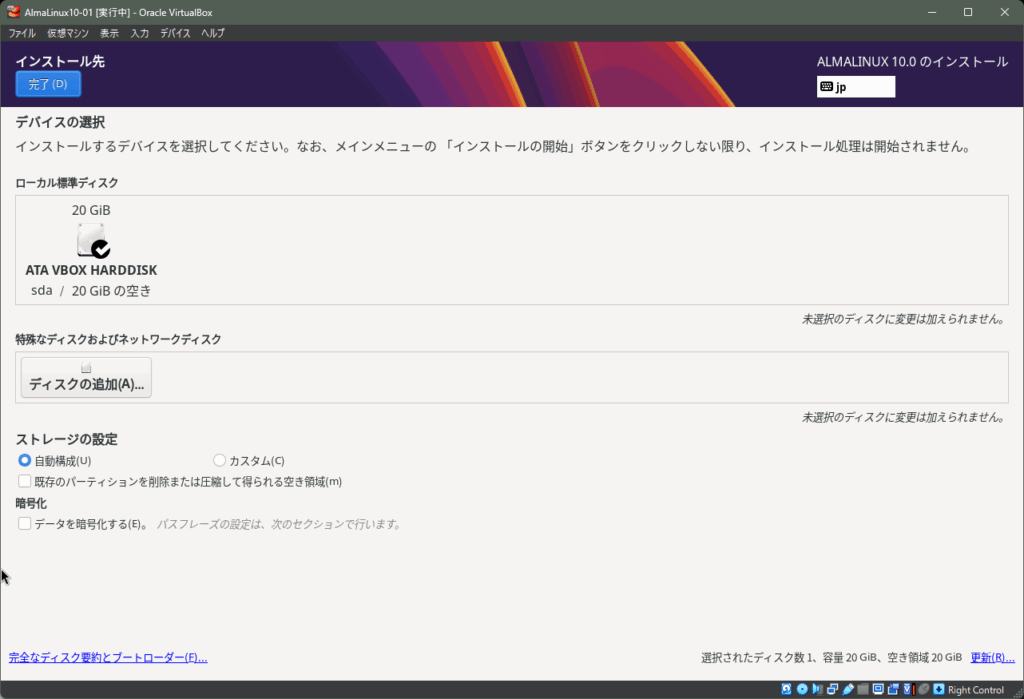Open the デバイス menu
Screen dimensions: 1024x699
(x=175, y=33)
